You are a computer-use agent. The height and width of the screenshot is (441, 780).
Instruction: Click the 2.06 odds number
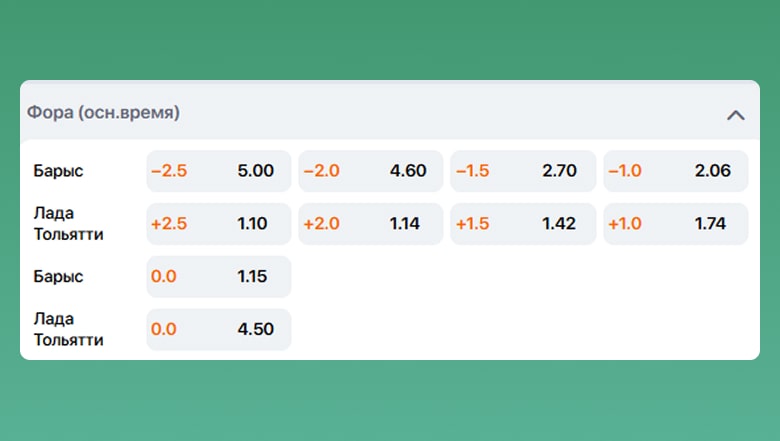point(712,171)
